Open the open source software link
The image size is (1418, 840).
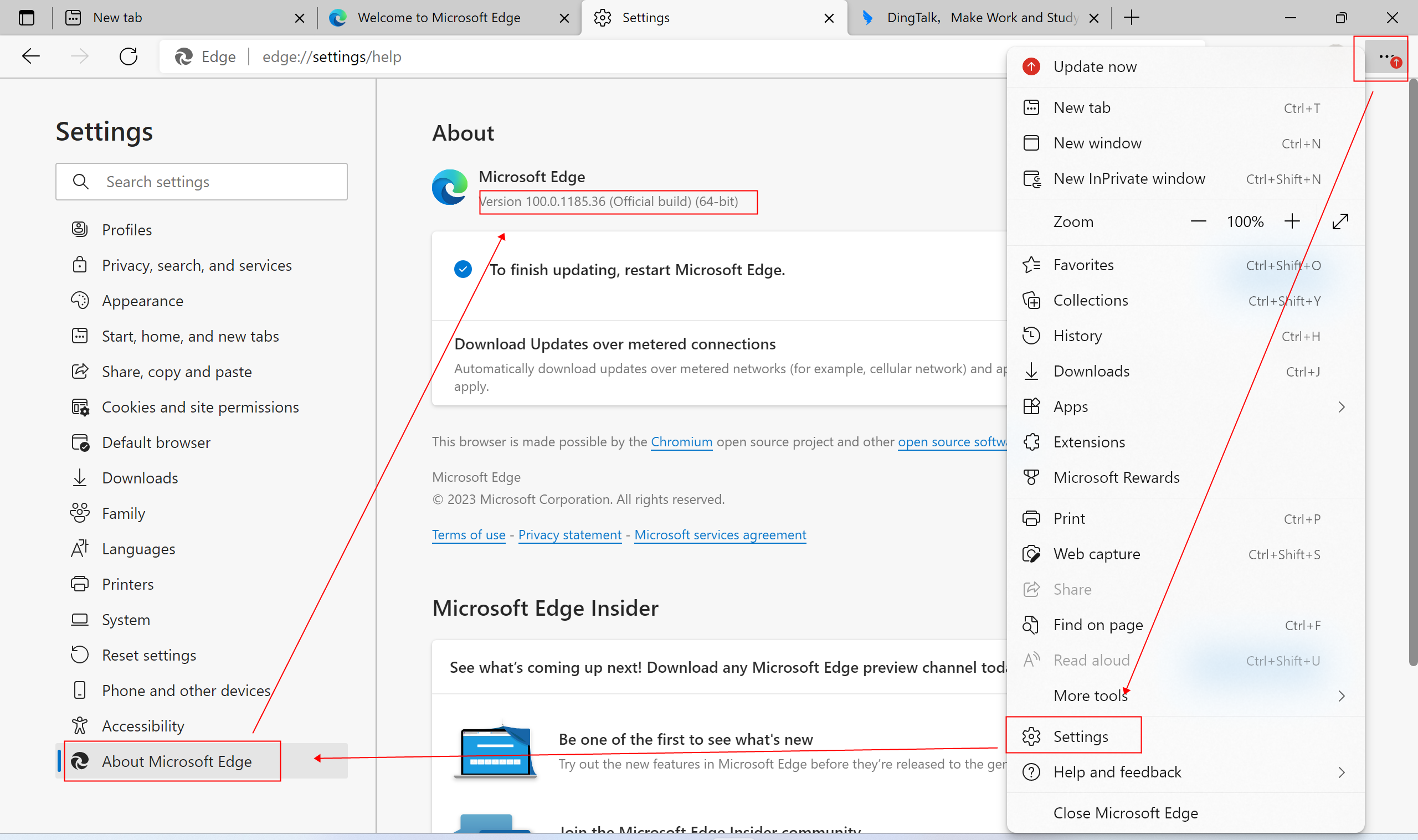952,441
